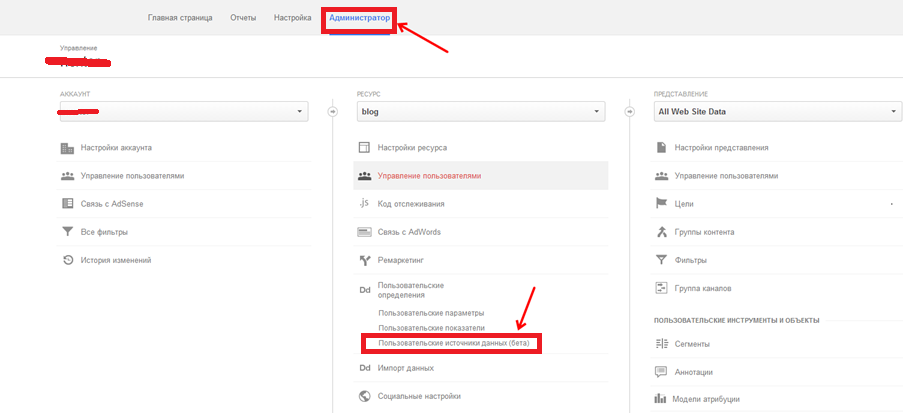Click the Dd icon beside Импорт данных

[x=364, y=368]
